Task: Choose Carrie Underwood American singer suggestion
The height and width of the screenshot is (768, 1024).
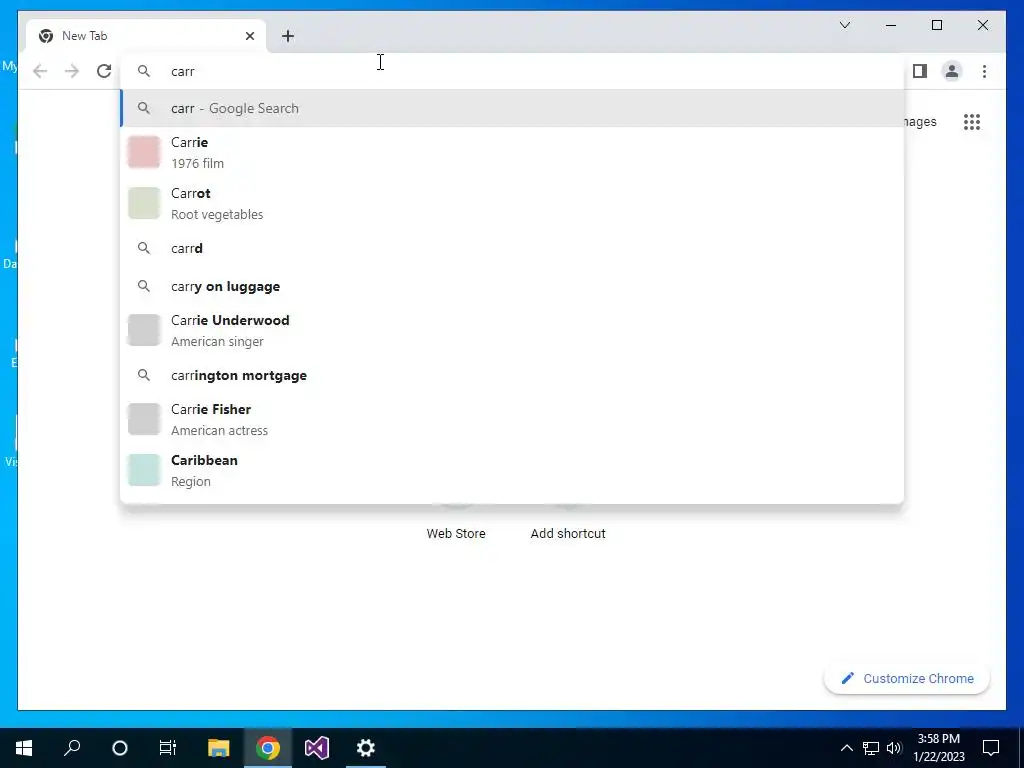Action: click(512, 330)
